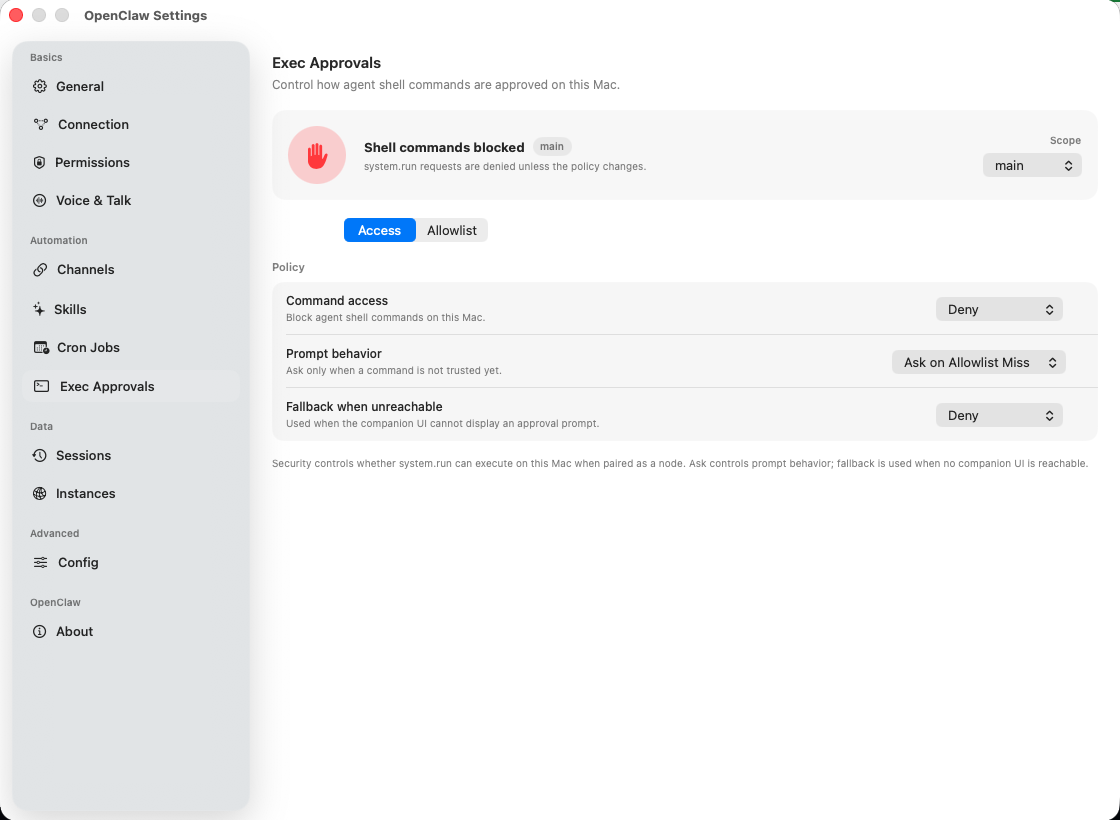Click the About info icon
The height and width of the screenshot is (820, 1120).
point(40,631)
